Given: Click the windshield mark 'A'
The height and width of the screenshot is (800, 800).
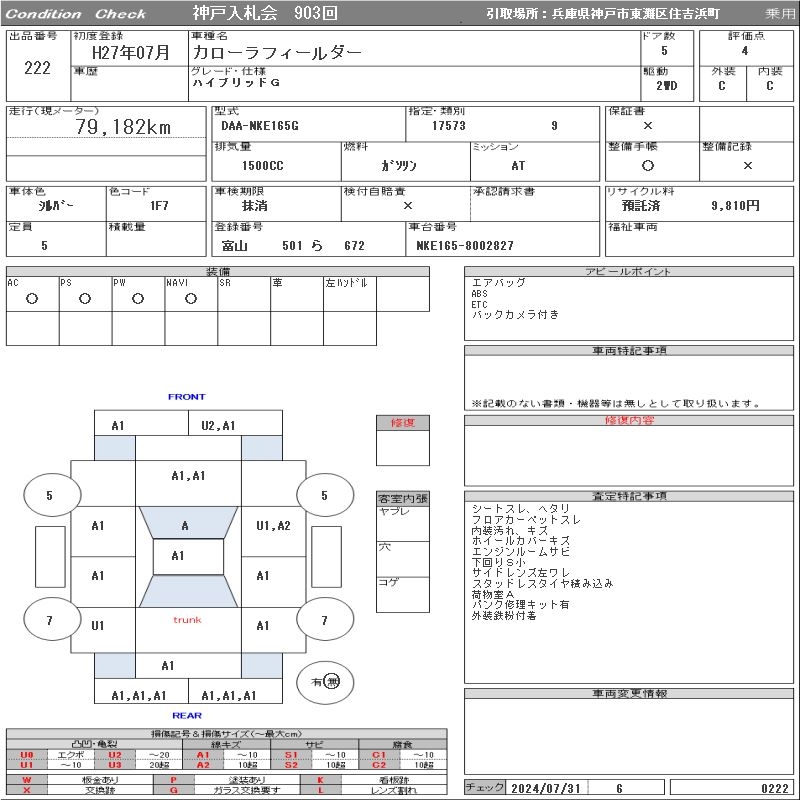Looking at the screenshot, I should click(185, 526).
